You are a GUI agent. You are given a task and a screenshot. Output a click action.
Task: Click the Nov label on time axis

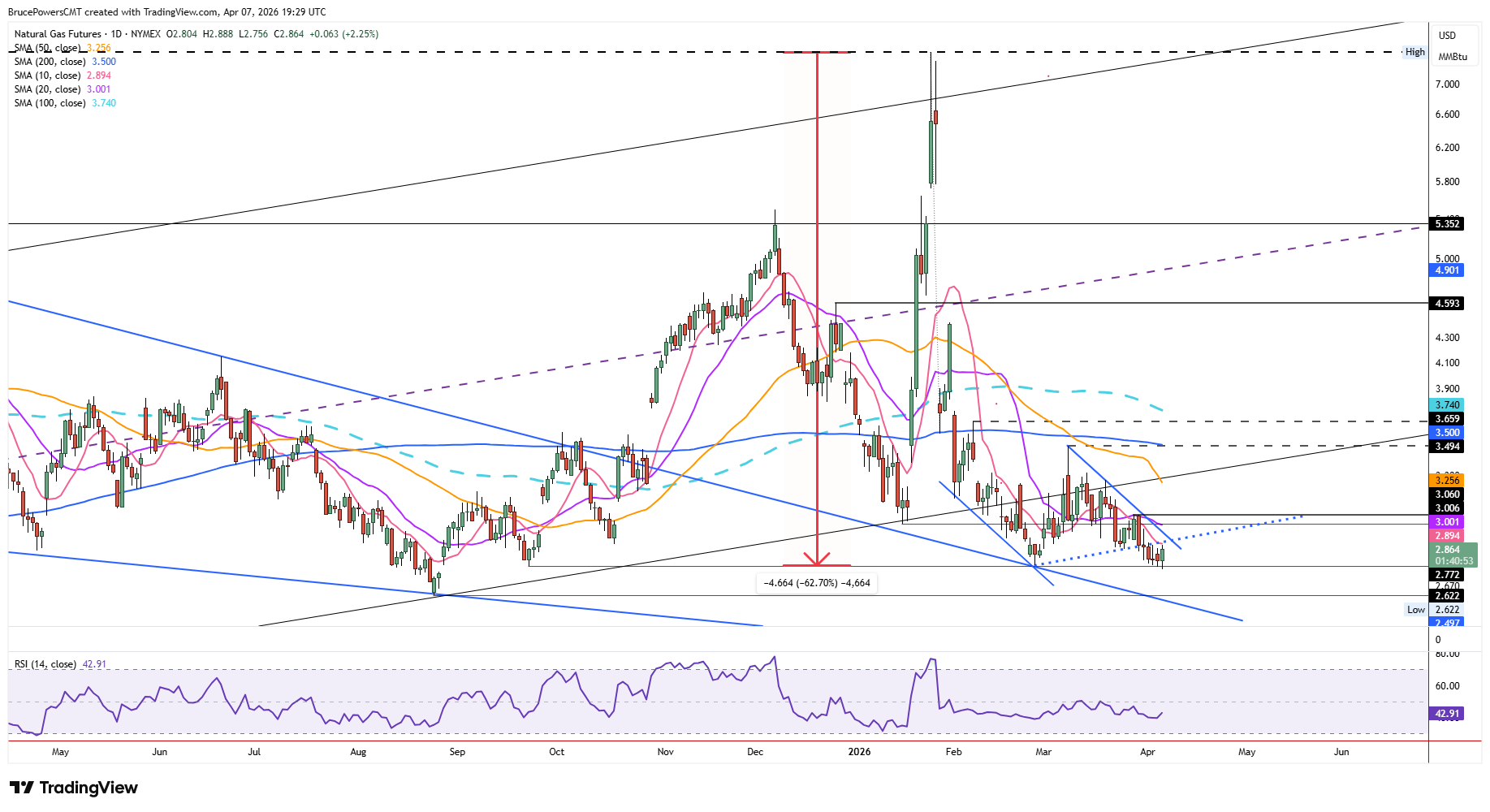click(665, 752)
